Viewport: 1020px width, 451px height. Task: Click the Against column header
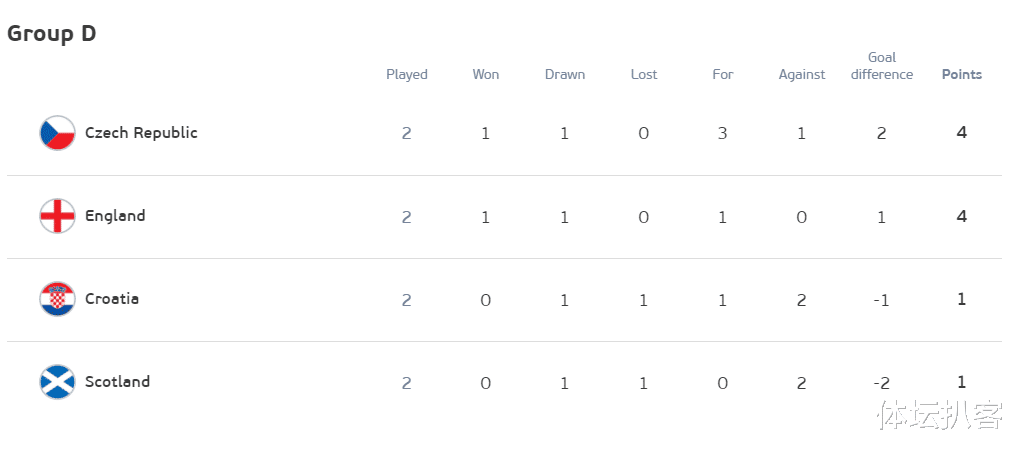[802, 75]
